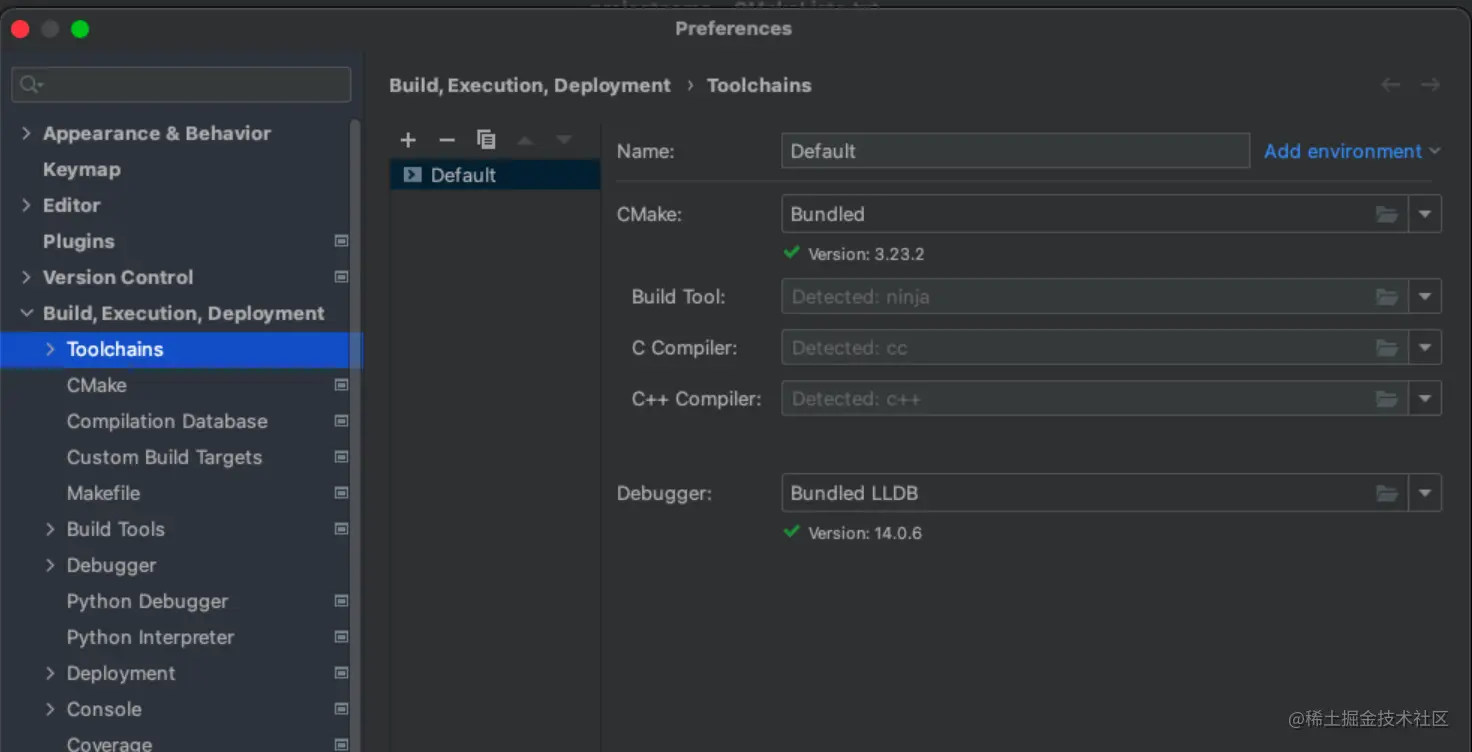Open Python Debugger settings
Image resolution: width=1472 pixels, height=752 pixels.
pyautogui.click(x=148, y=601)
